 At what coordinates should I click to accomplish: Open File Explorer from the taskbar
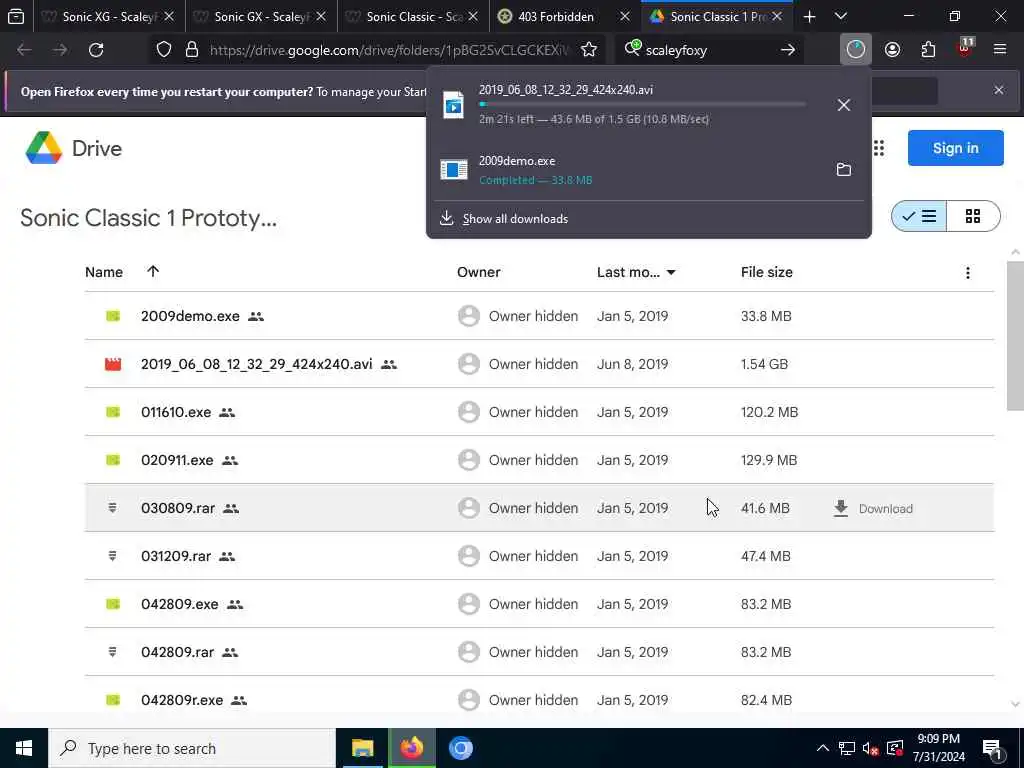coord(362,748)
